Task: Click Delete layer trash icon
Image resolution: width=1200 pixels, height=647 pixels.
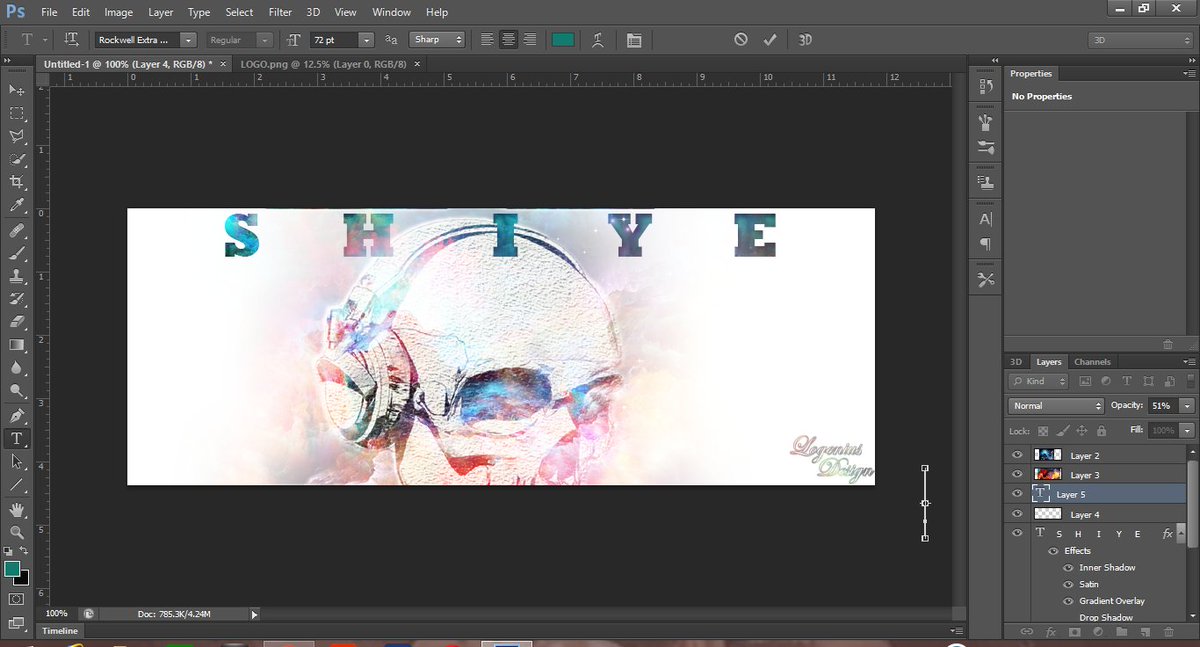Action: (x=1170, y=632)
